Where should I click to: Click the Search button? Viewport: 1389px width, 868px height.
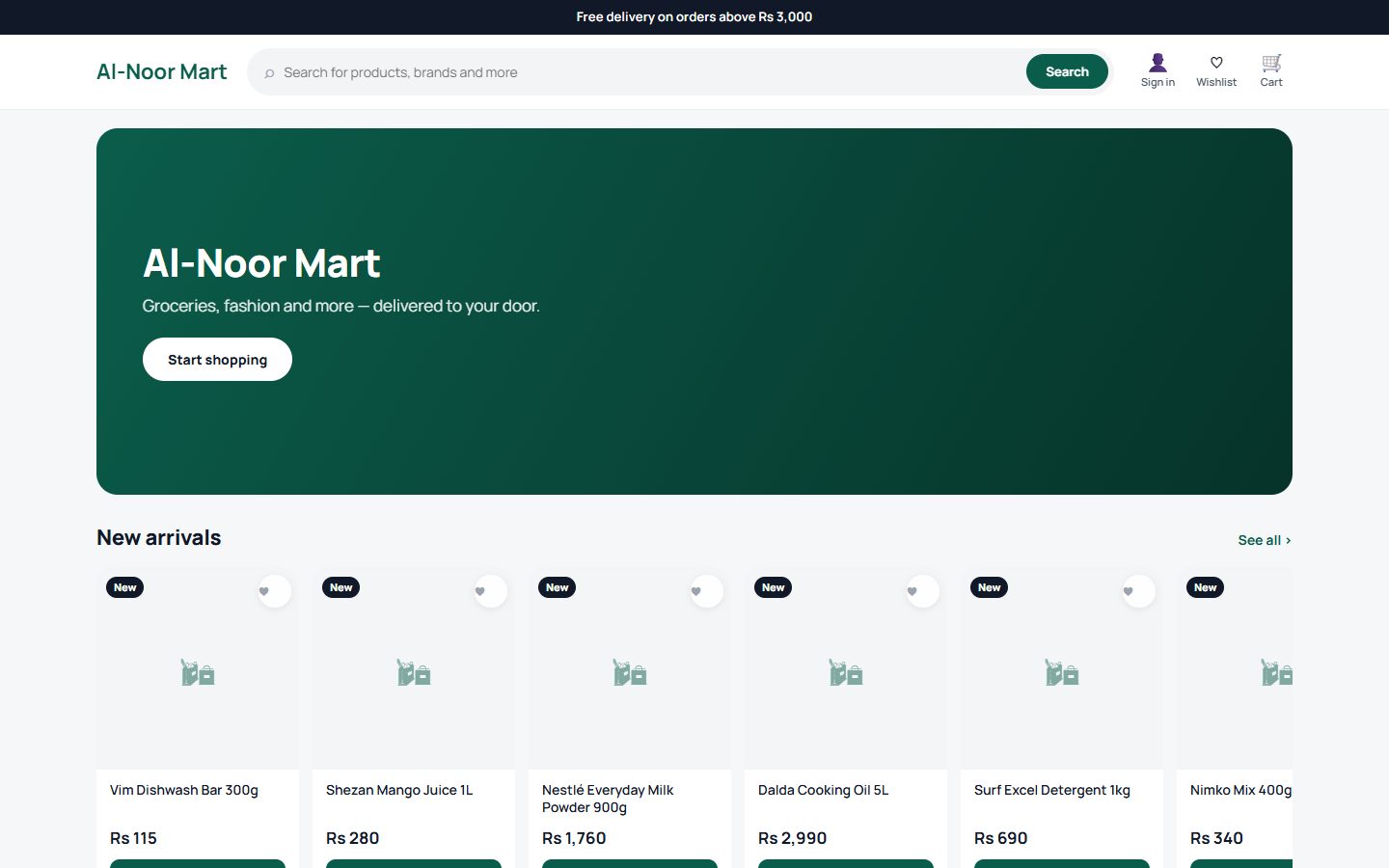(x=1067, y=72)
